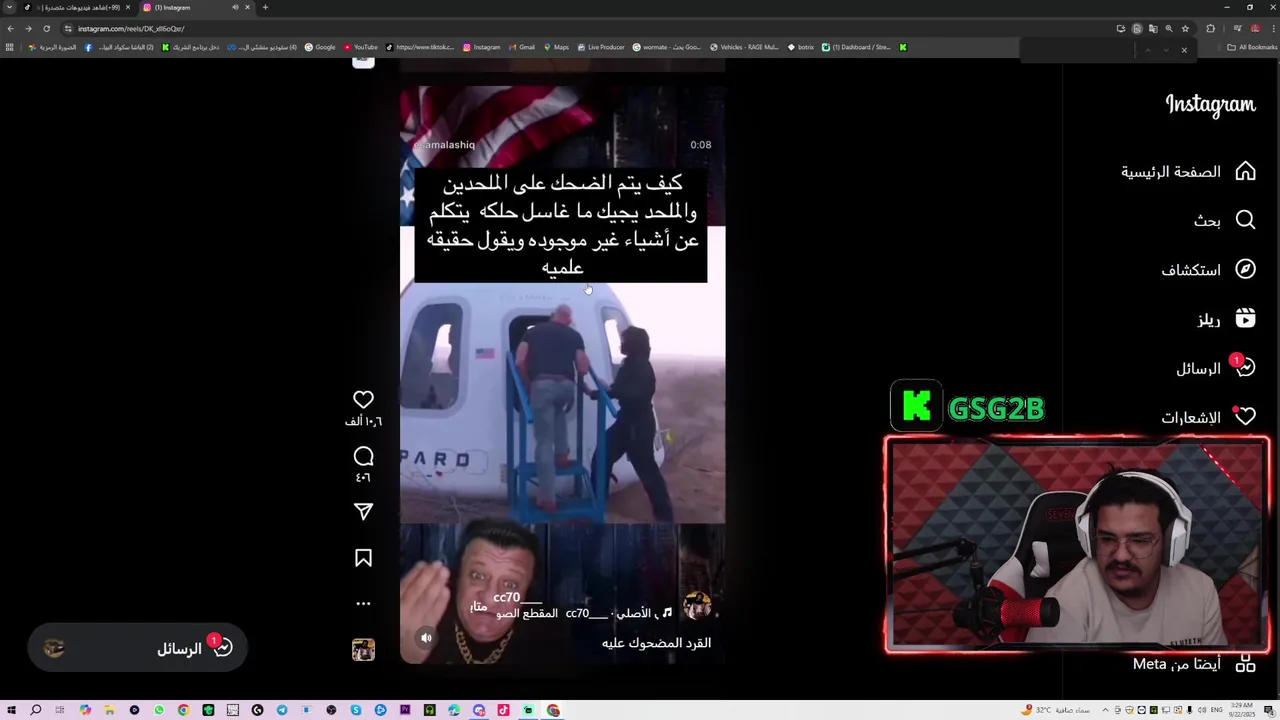The image size is (1280, 720).
Task: Open Instagram Search (بحث)
Action: [1224, 220]
